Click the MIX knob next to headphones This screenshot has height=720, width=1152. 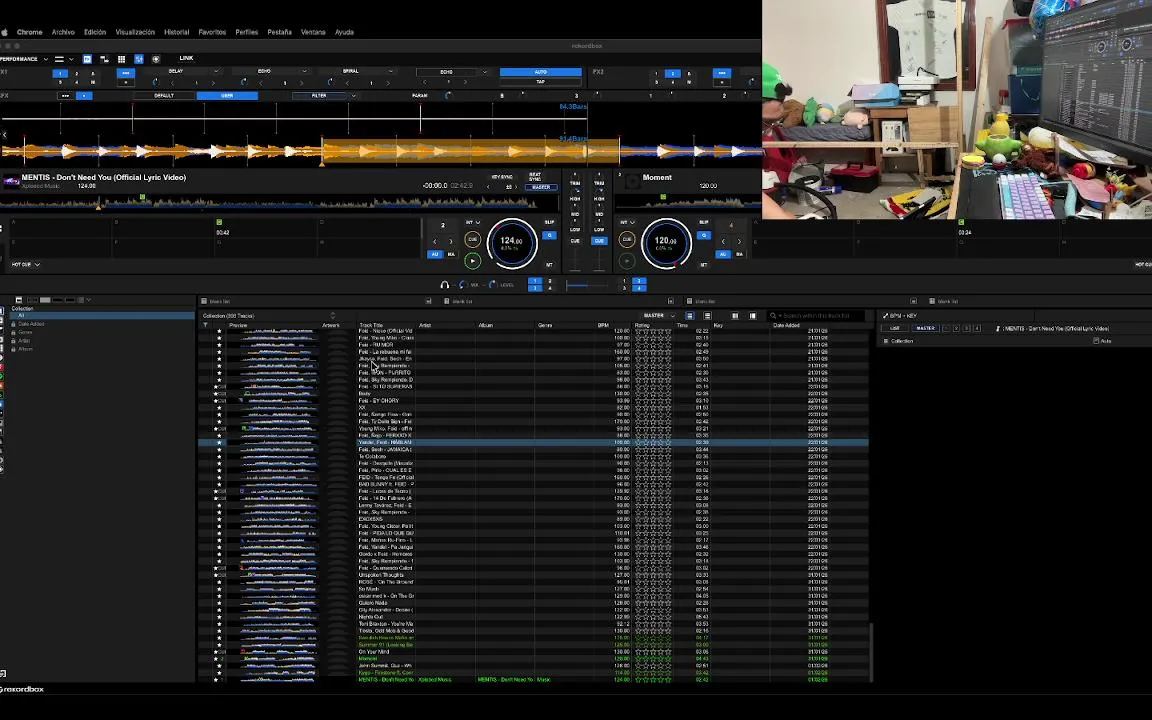pos(462,284)
